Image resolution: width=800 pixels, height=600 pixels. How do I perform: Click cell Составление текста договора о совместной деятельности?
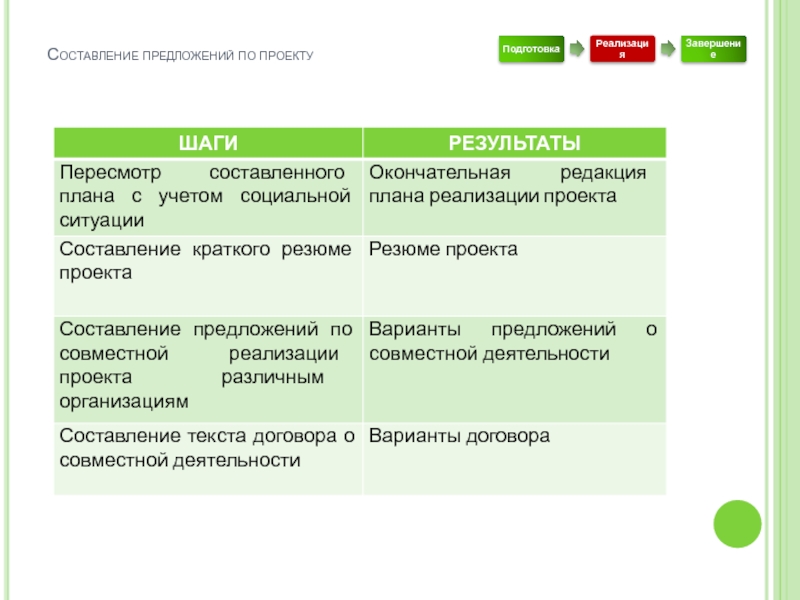coord(208,459)
